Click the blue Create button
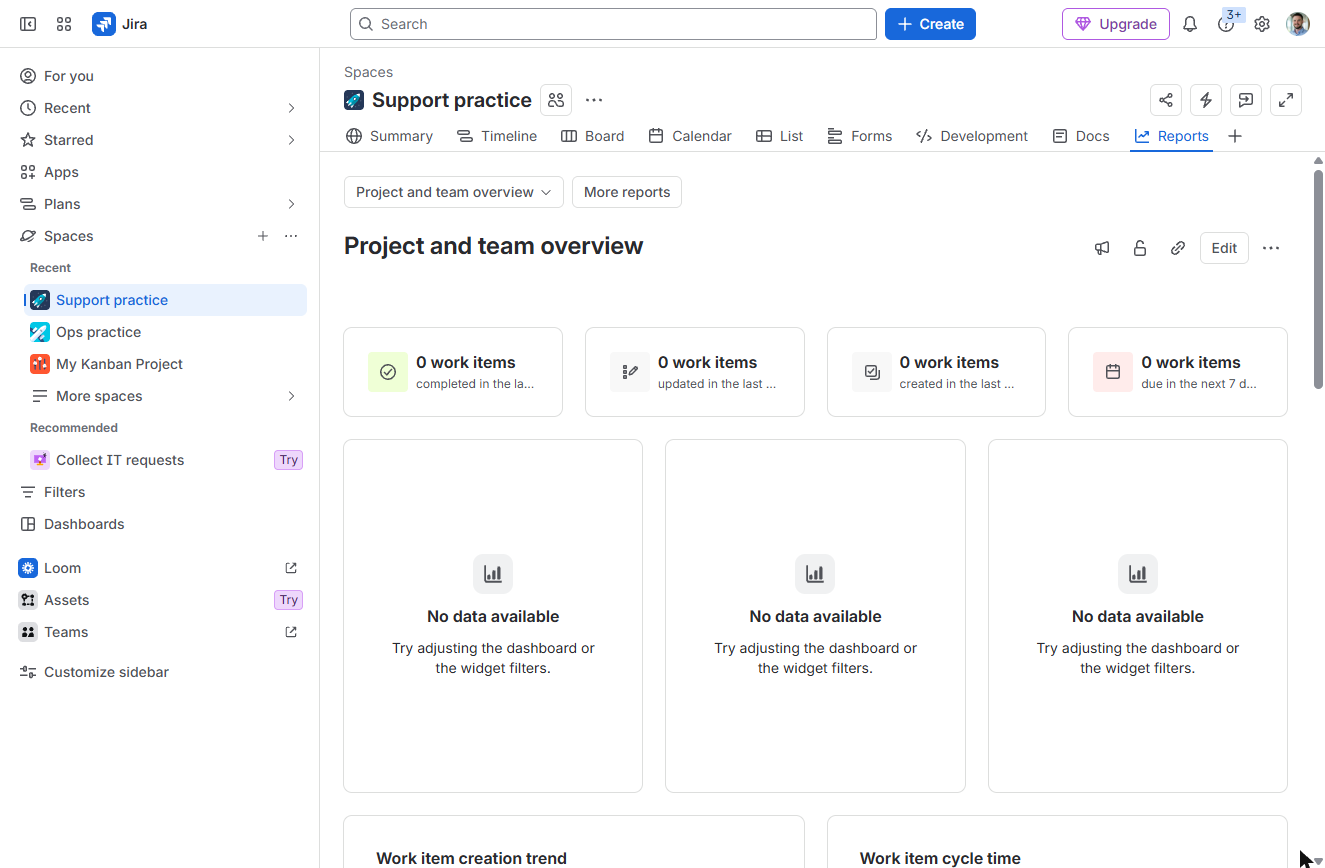The height and width of the screenshot is (868, 1325). coord(930,24)
